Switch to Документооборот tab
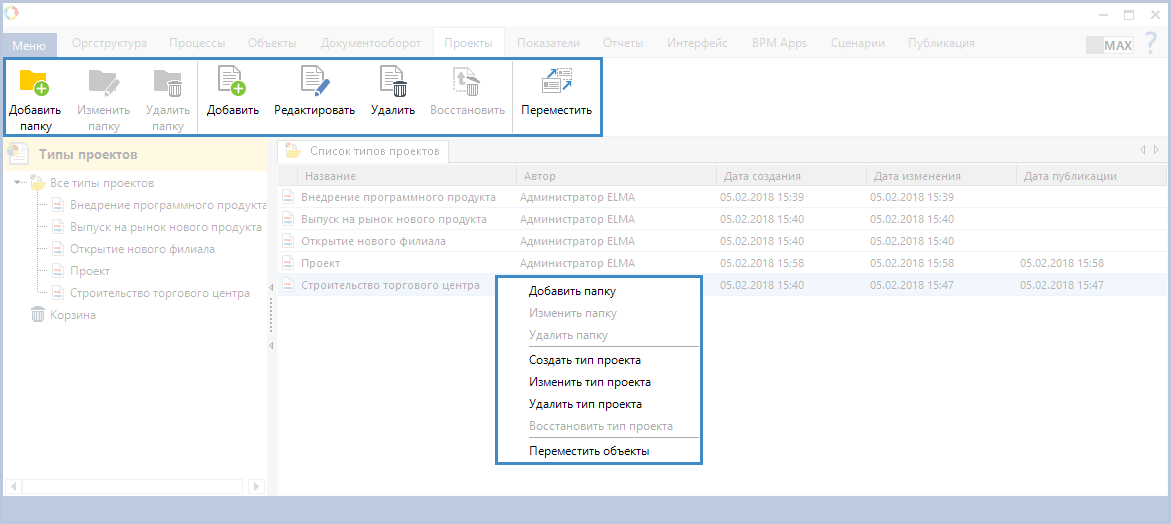The image size is (1171, 524). point(370,43)
